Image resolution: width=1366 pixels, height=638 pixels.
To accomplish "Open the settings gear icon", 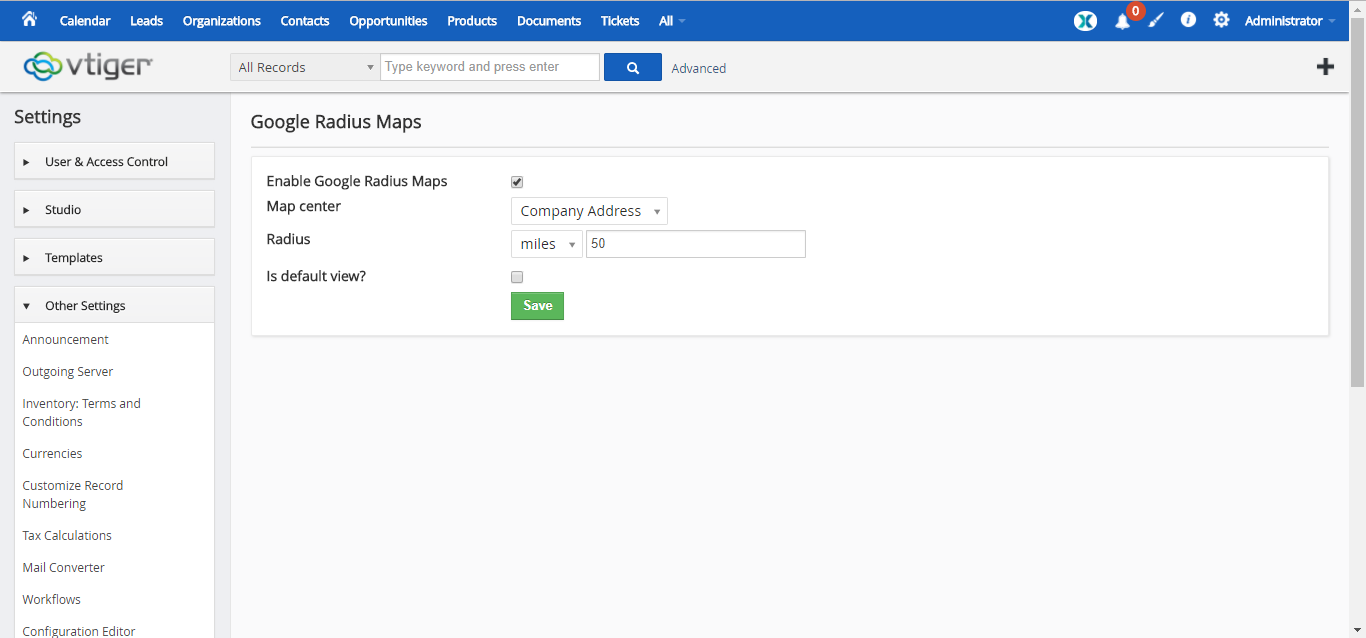I will (1221, 20).
